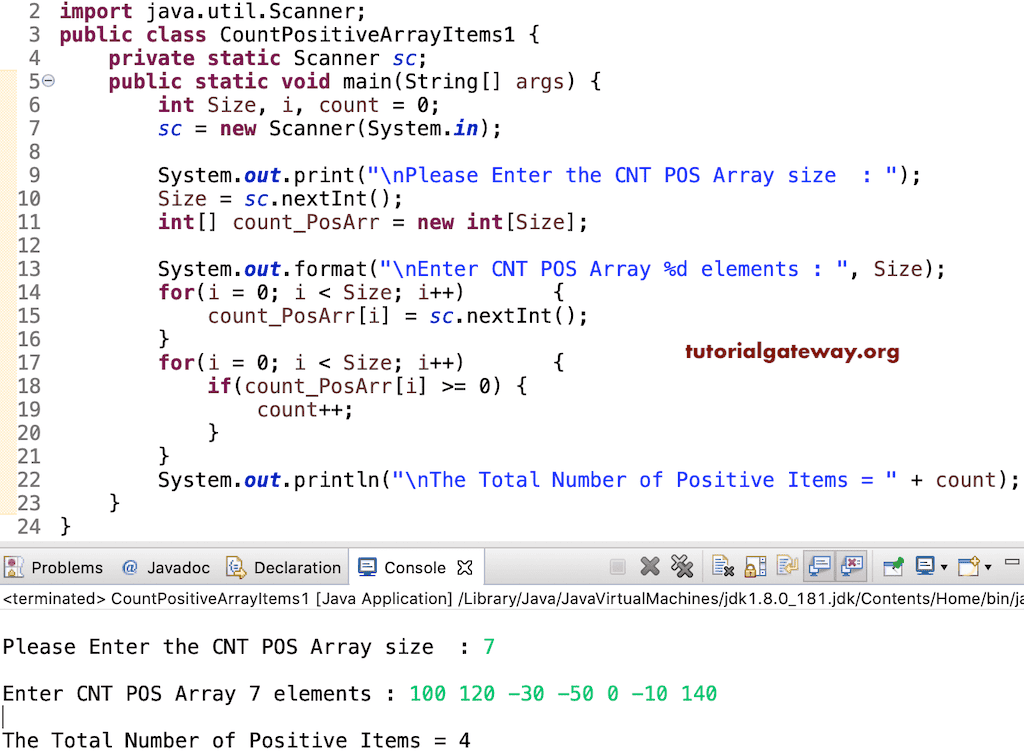
Task: Click the tutorialgateway.org watermark
Action: (791, 353)
